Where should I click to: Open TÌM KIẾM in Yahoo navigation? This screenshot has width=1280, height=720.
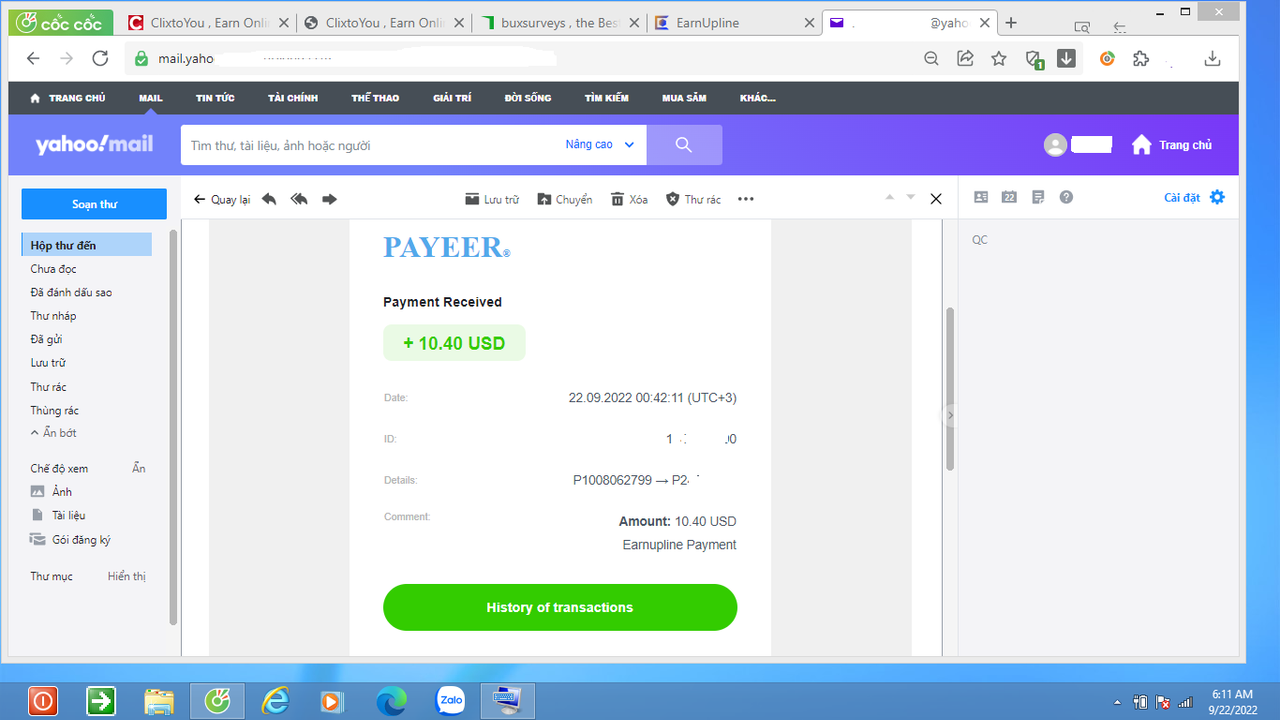tap(607, 98)
